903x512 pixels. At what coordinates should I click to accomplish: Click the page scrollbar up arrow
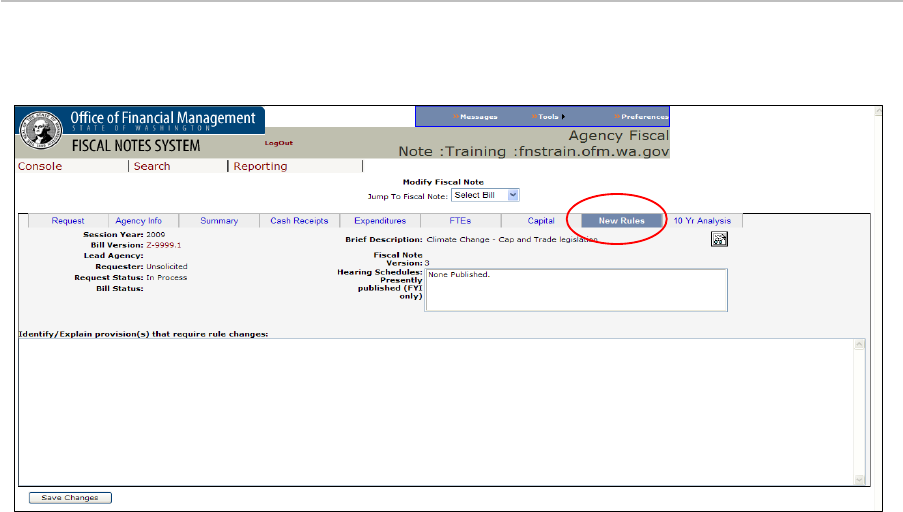[878, 111]
